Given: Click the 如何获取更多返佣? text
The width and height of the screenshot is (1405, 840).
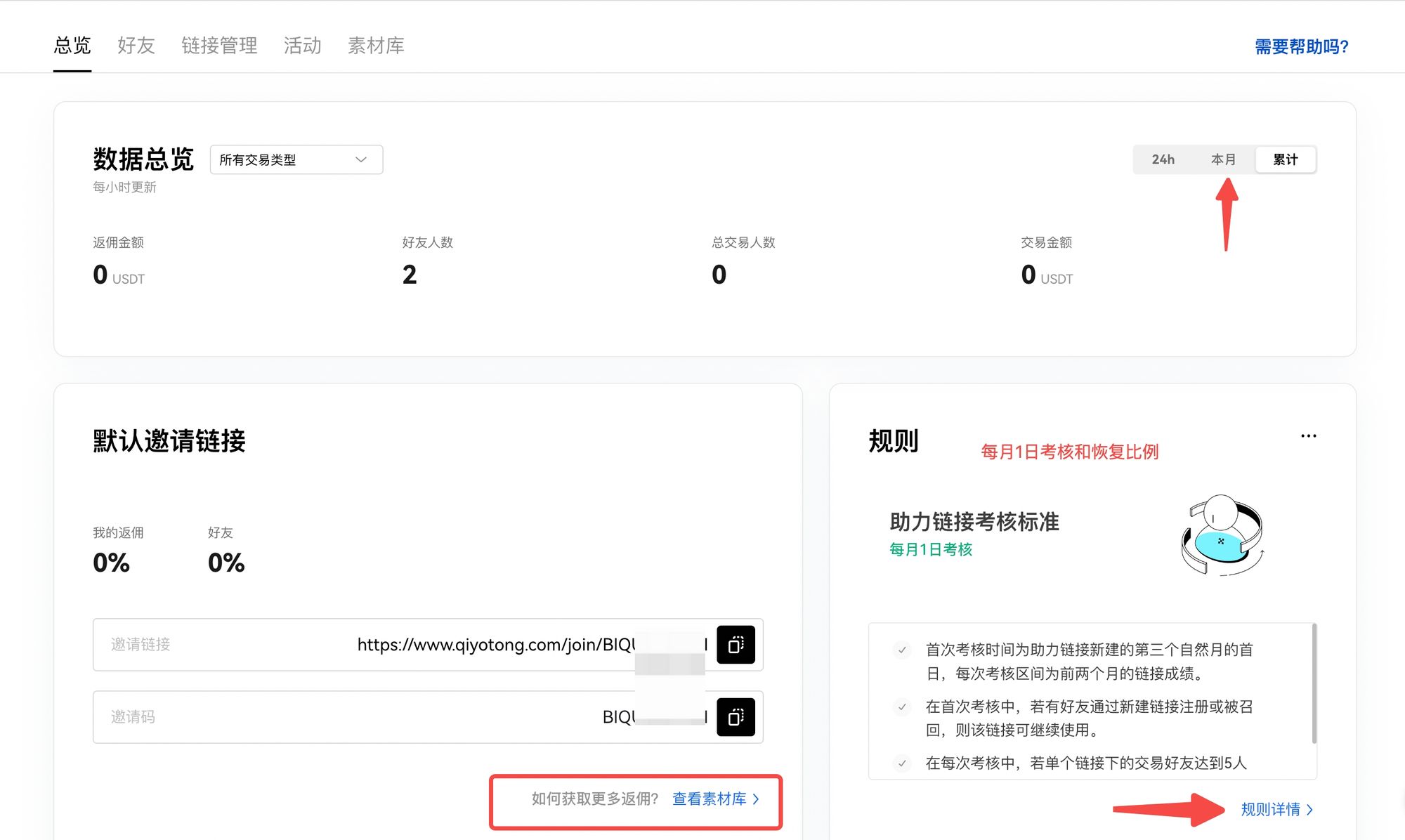Looking at the screenshot, I should tap(595, 799).
